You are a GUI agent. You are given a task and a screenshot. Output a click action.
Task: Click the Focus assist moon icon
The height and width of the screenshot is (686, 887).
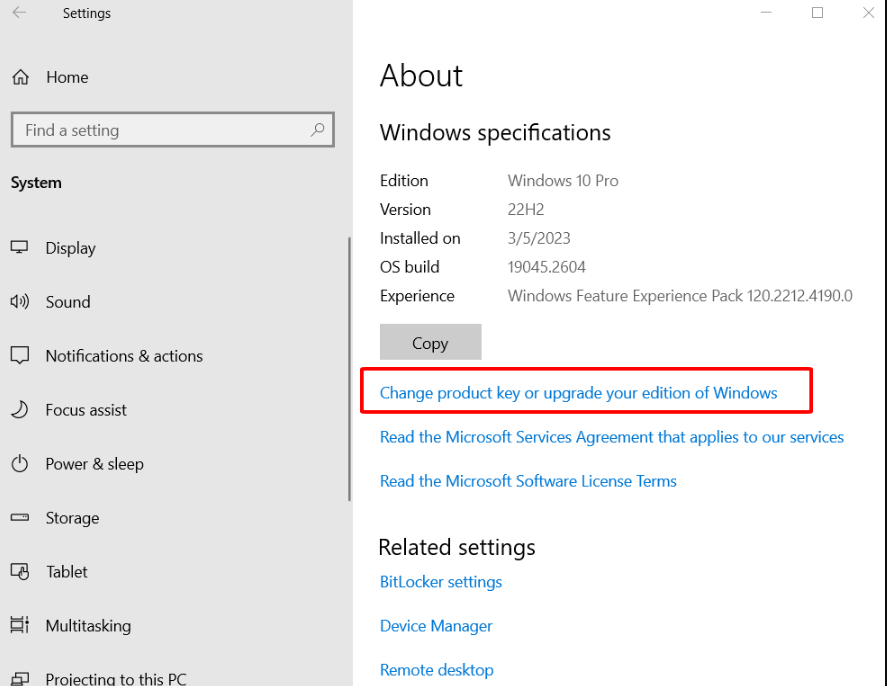click(20, 410)
